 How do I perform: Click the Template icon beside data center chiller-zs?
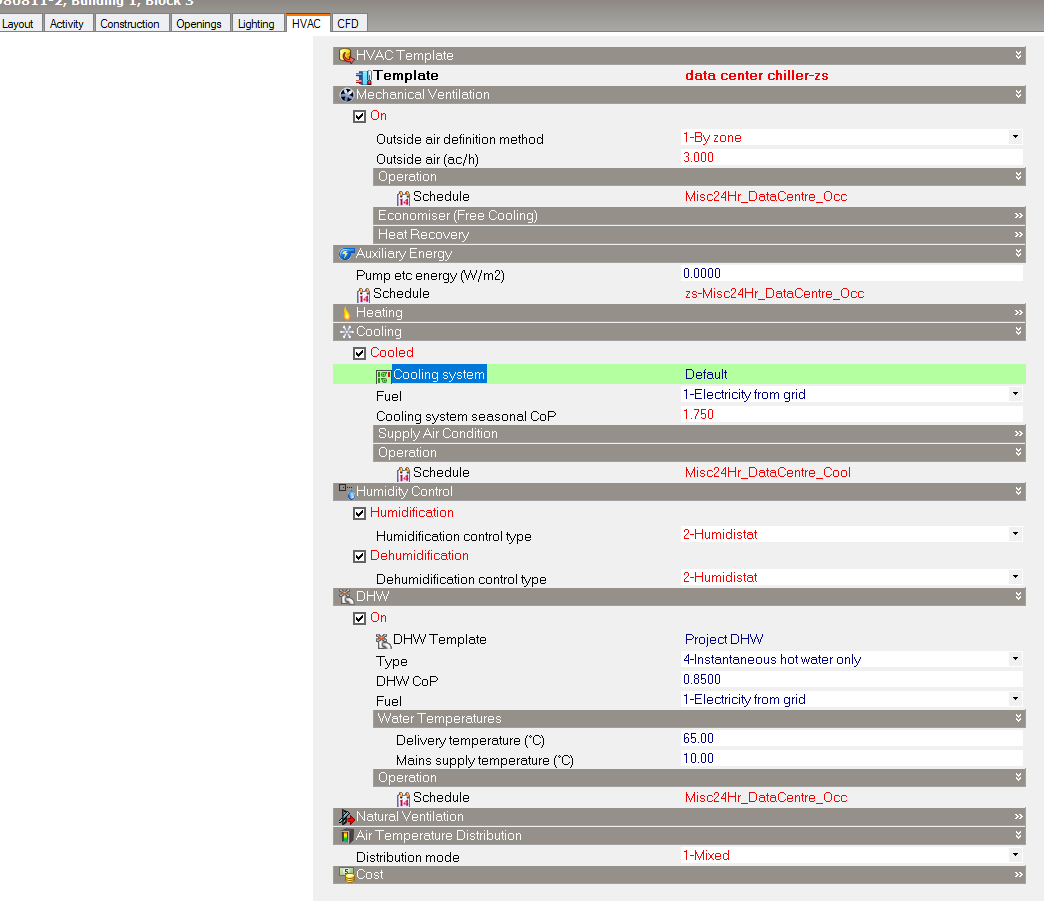pyautogui.click(x=364, y=77)
